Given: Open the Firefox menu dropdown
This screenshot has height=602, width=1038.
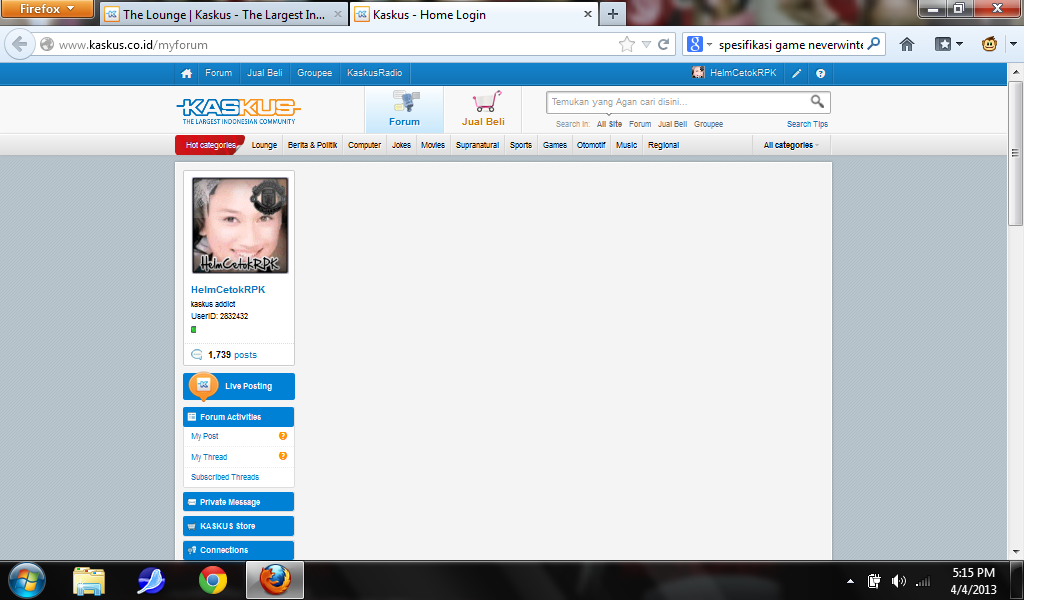Looking at the screenshot, I should tap(47, 9).
